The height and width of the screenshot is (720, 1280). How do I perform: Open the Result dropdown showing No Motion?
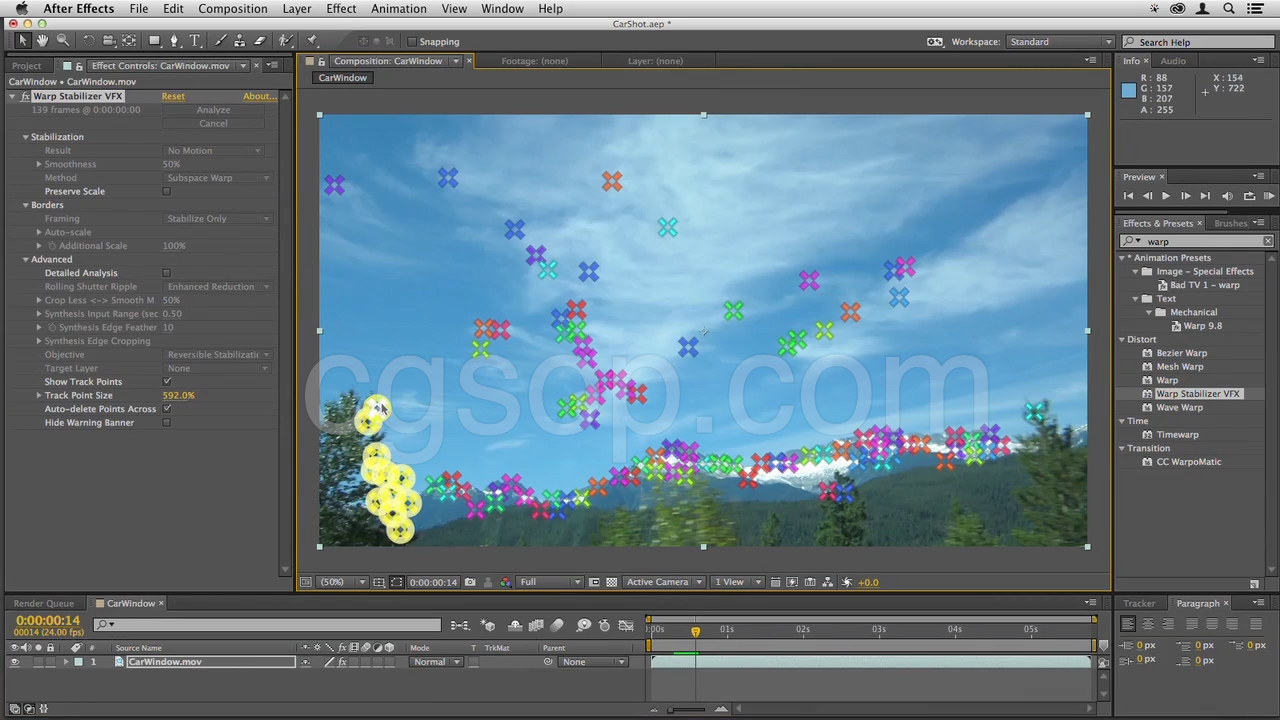(x=215, y=151)
